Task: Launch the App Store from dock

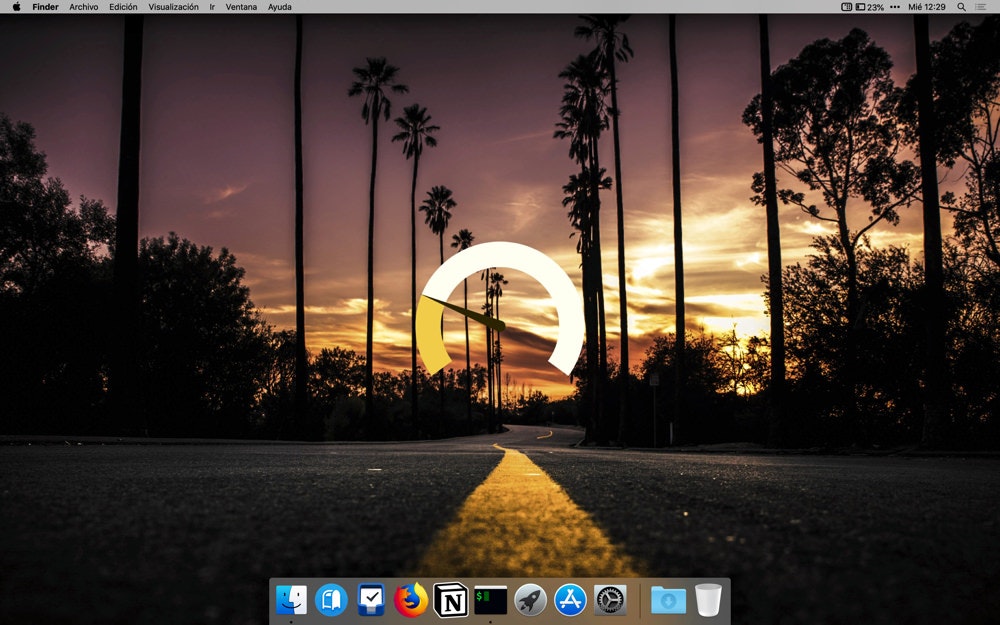Action: [x=570, y=600]
